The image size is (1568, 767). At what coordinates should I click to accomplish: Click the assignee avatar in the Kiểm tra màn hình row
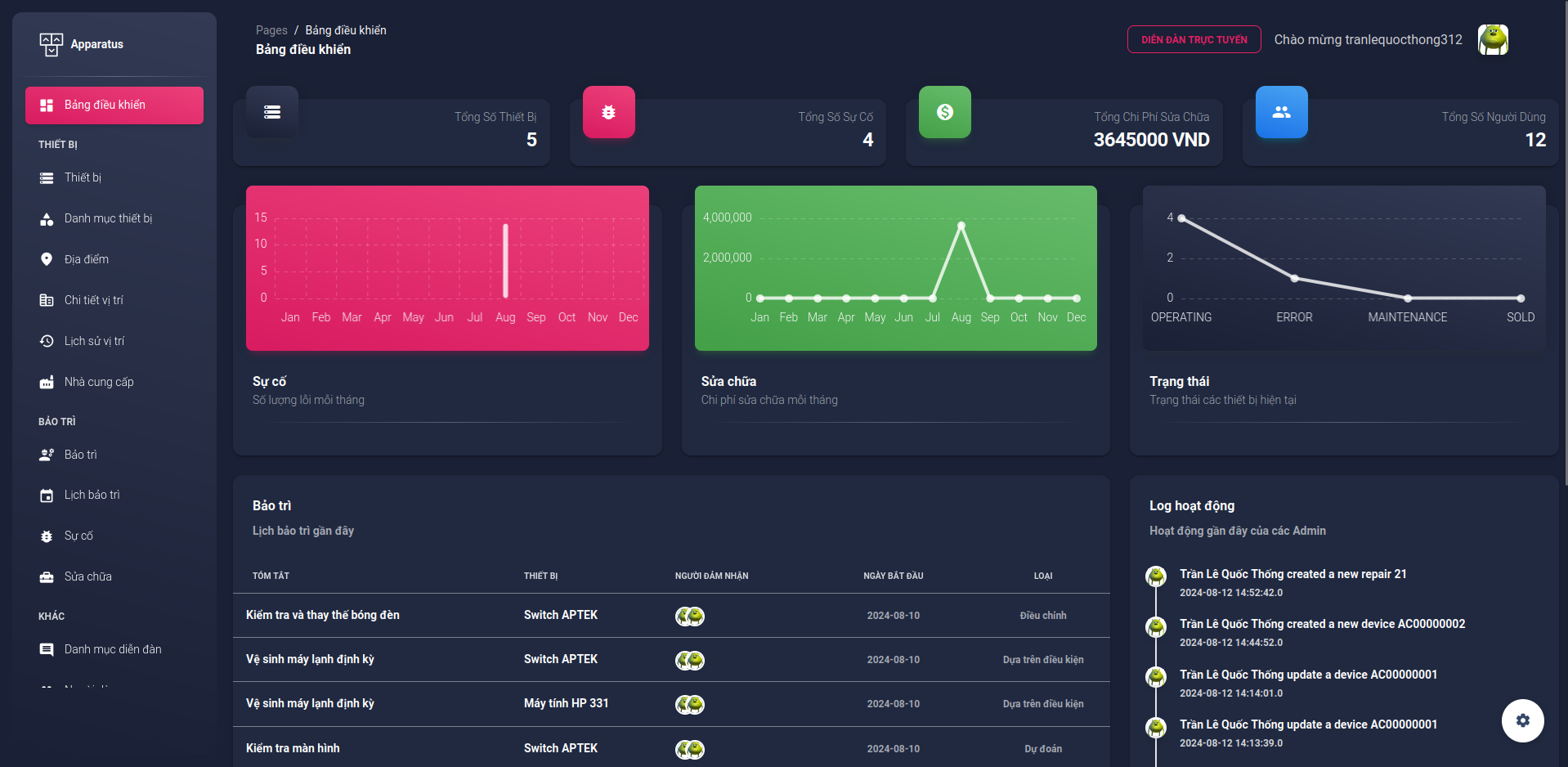(x=689, y=748)
